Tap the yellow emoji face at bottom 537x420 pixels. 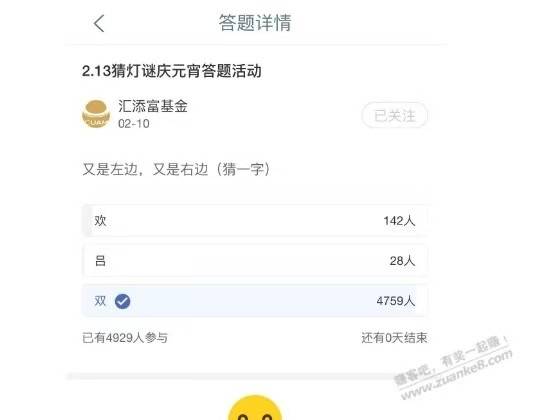point(255,408)
